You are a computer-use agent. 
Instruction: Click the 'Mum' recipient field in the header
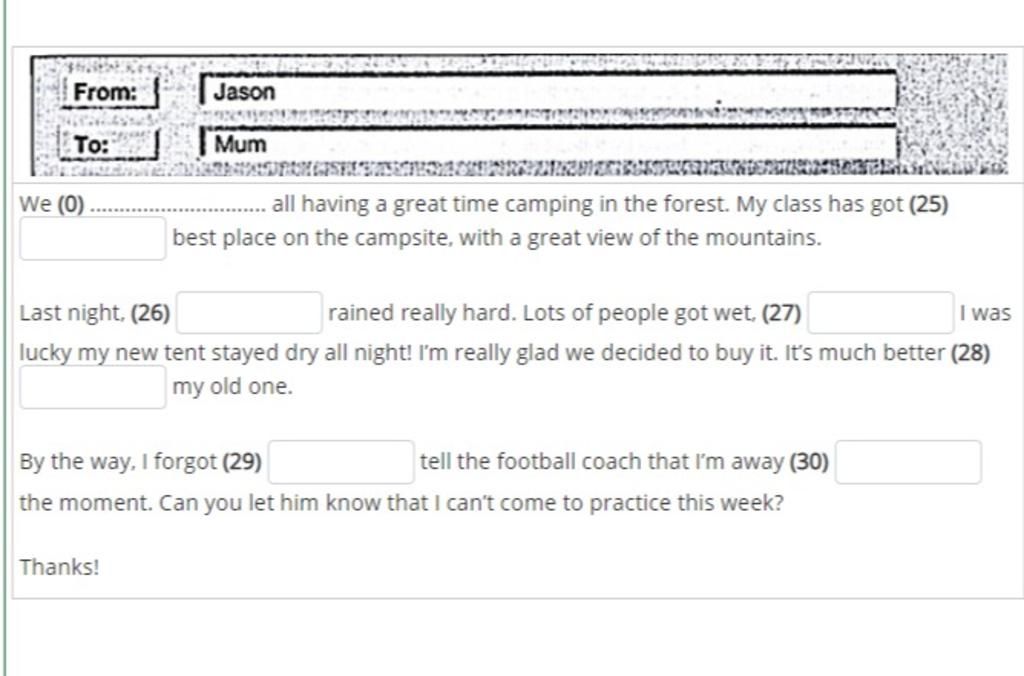[548, 144]
